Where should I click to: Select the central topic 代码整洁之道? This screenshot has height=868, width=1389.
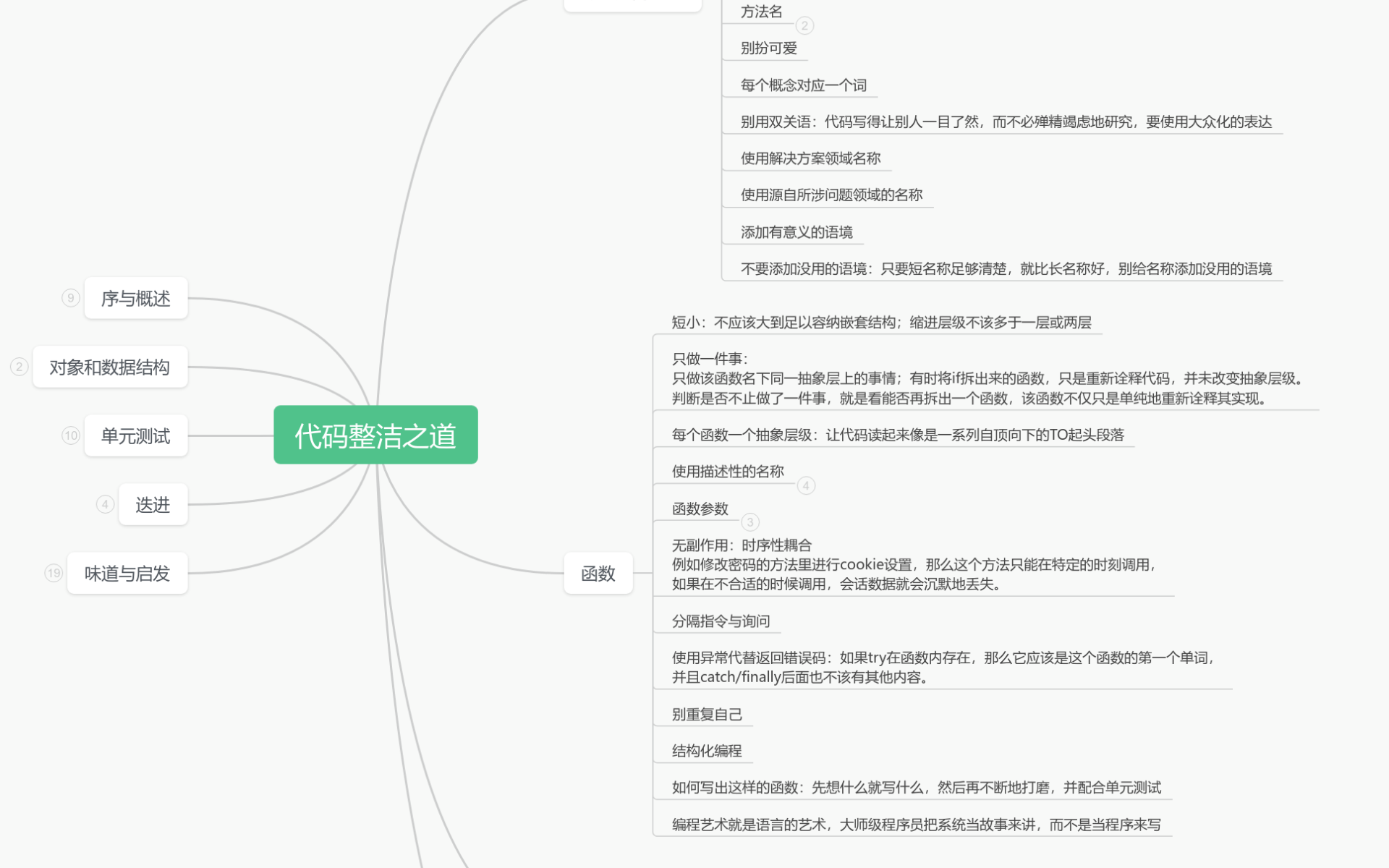(375, 435)
